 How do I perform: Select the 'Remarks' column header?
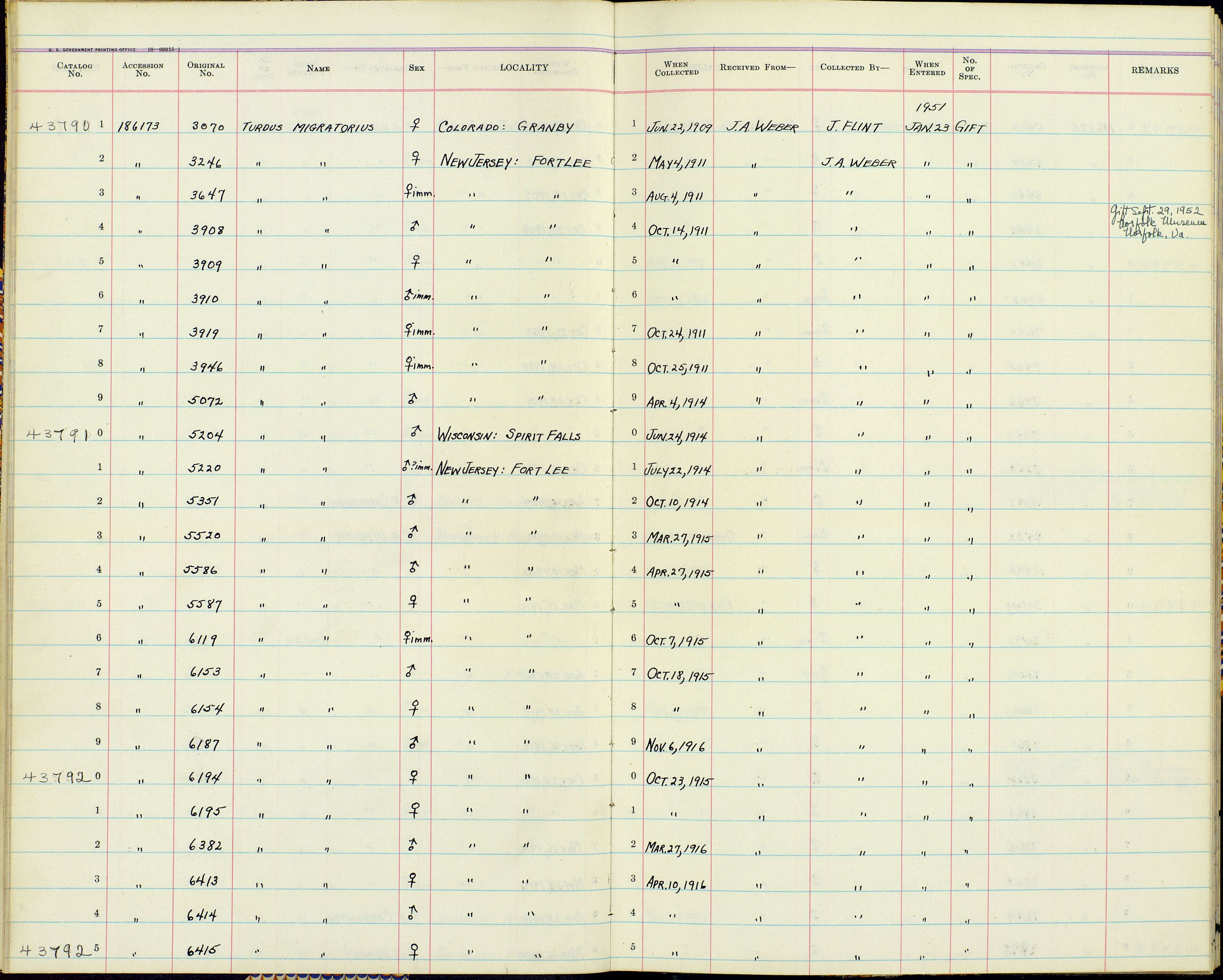1155,70
